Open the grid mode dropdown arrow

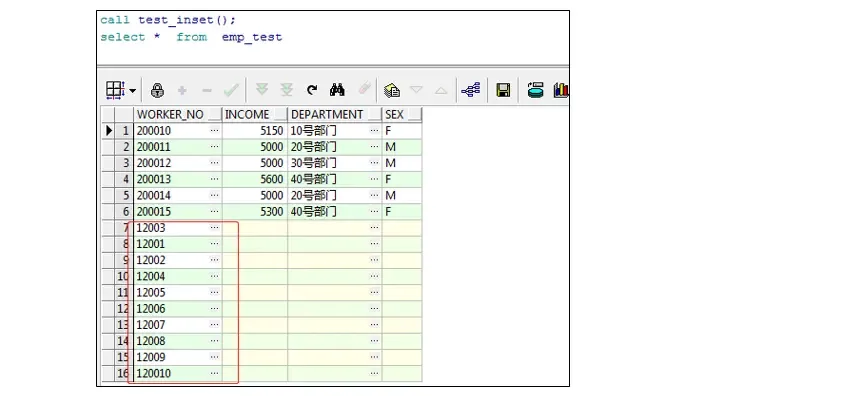[132, 91]
